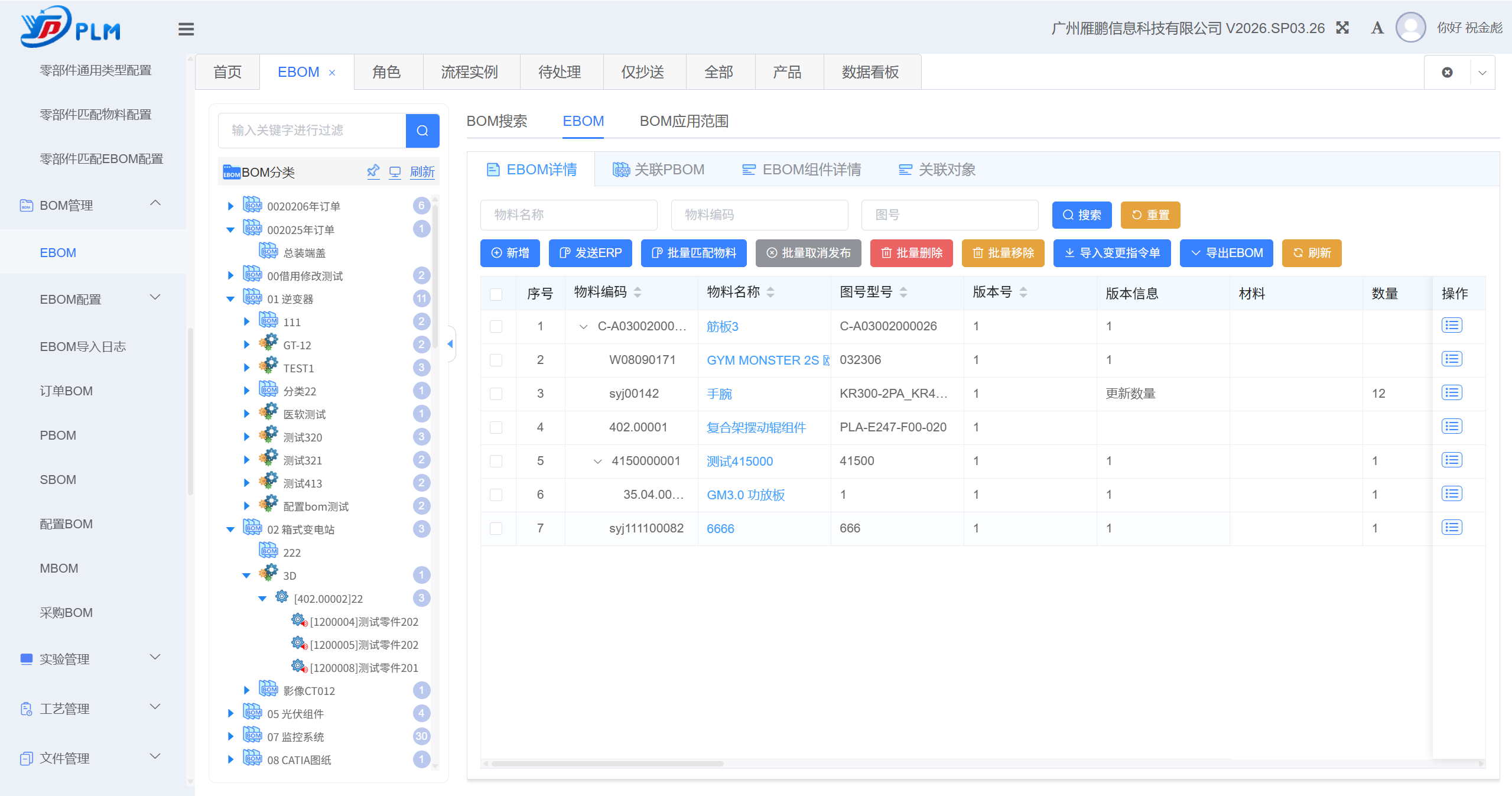Toggle the hamburger sidebar menu icon
The image size is (1512, 796).
186,29
